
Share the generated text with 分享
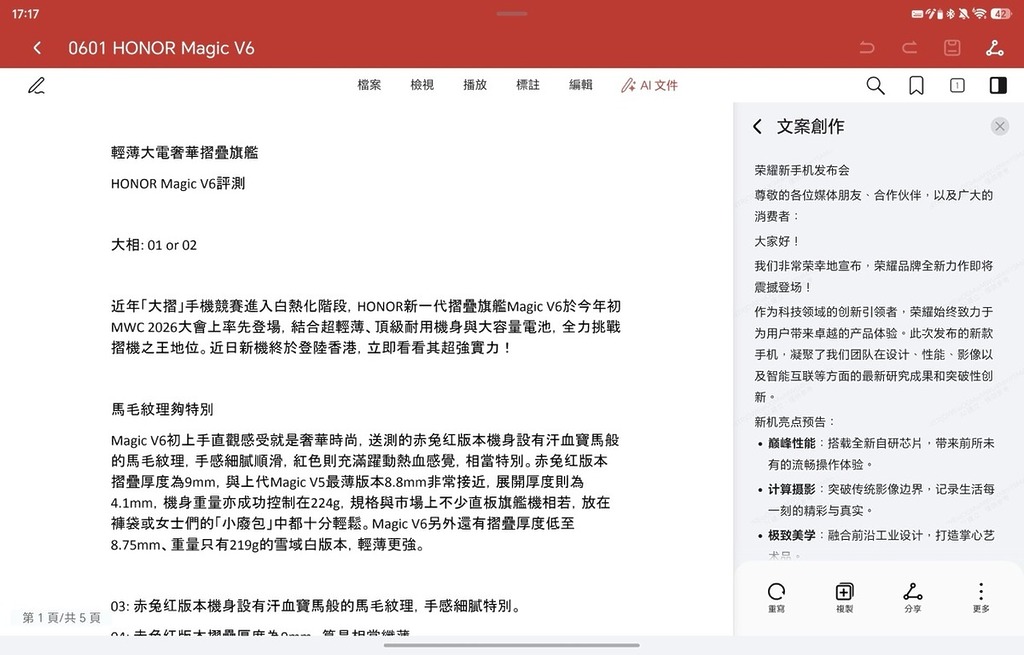coord(913,597)
